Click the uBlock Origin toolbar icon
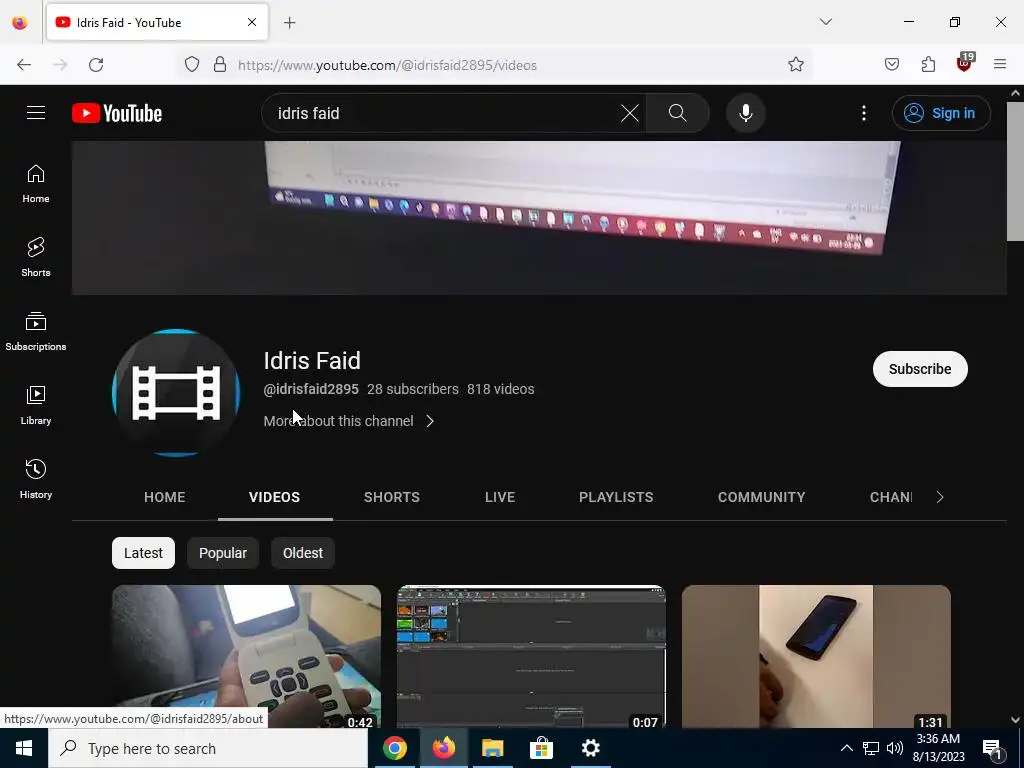Image resolution: width=1024 pixels, height=768 pixels. pyautogui.click(x=965, y=63)
